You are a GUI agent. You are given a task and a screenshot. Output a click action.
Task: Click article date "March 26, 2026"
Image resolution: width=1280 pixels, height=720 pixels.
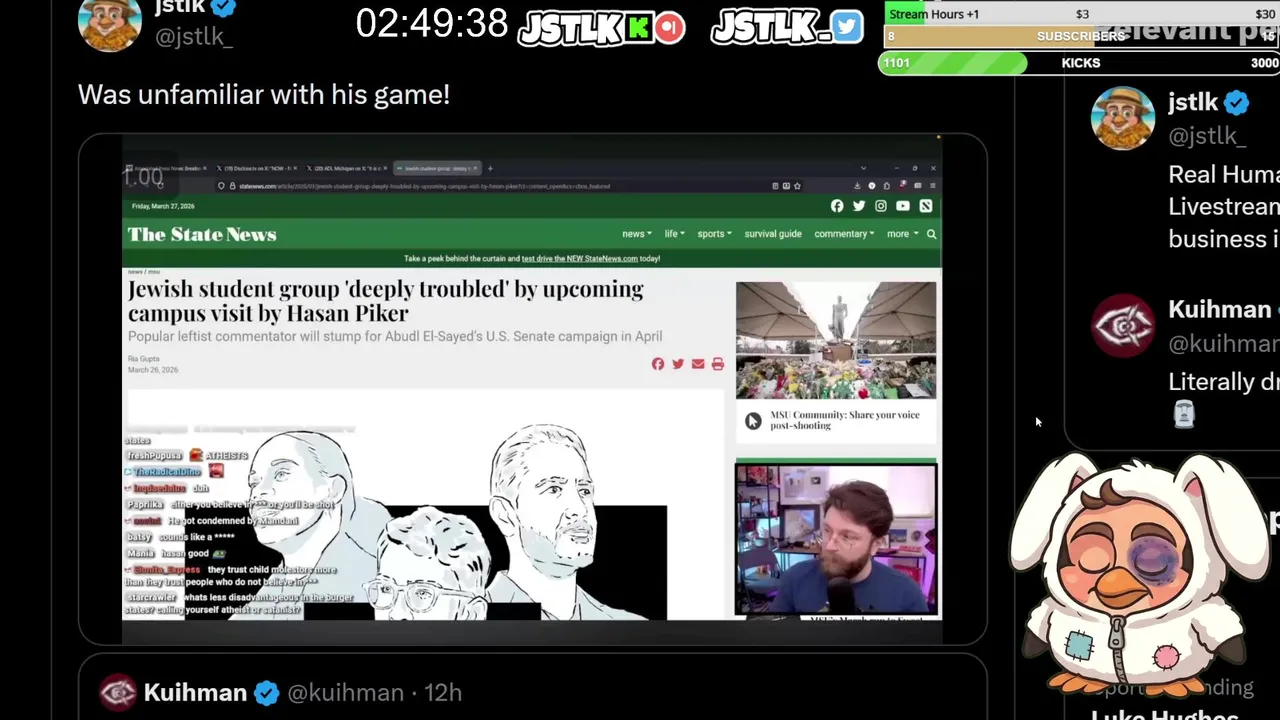point(153,370)
